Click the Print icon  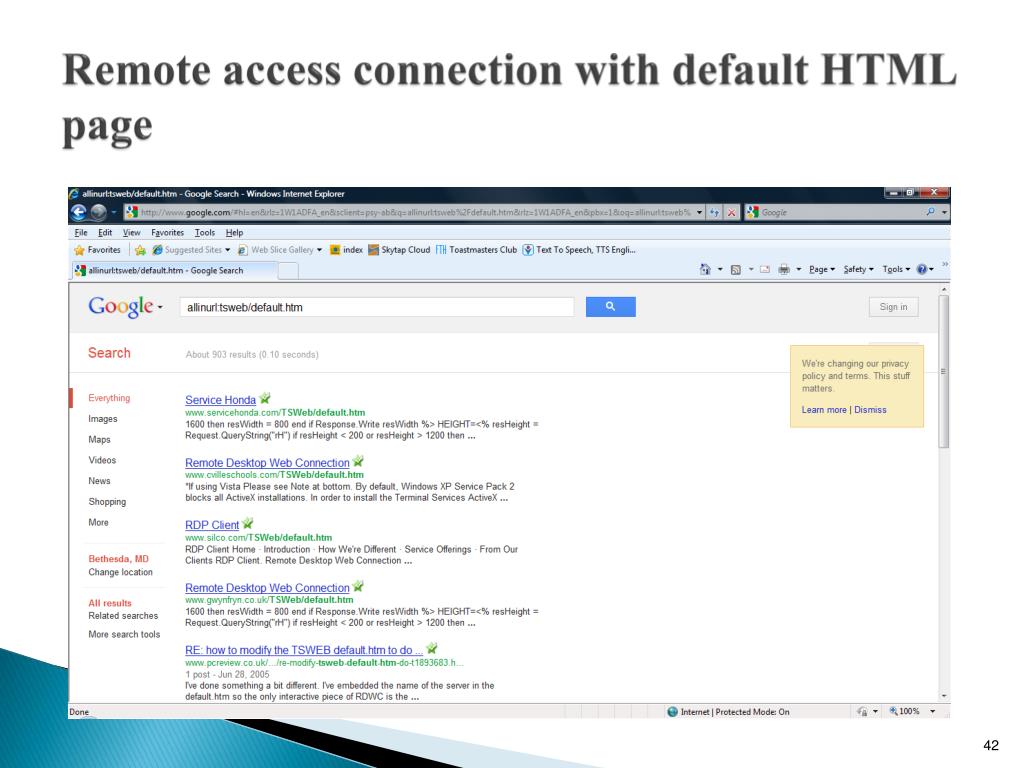tap(784, 269)
